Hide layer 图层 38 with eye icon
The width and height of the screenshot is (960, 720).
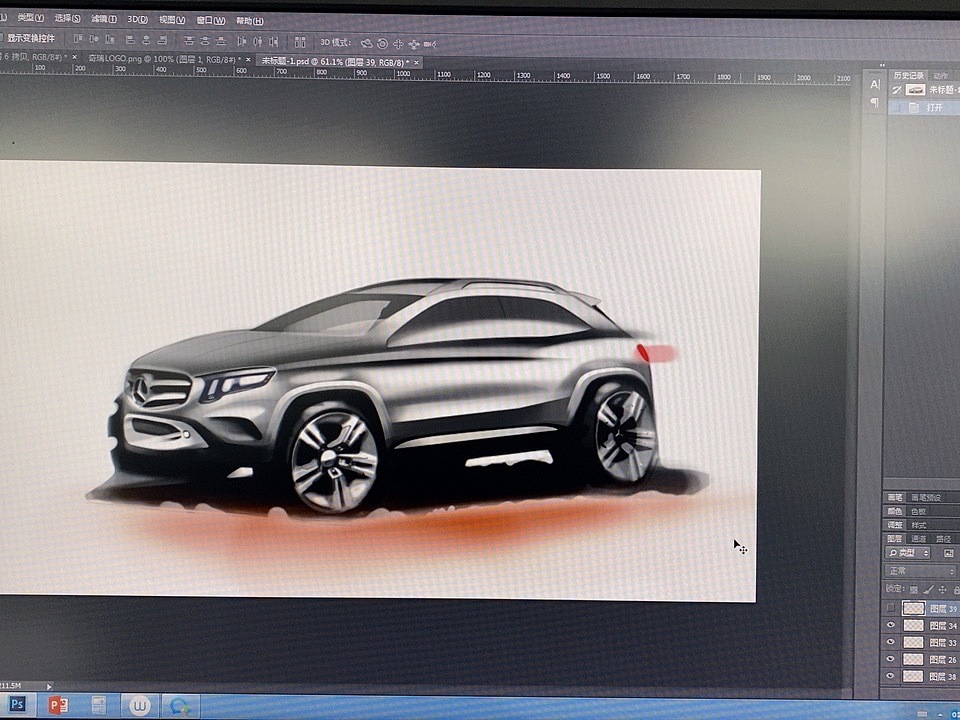coord(891,677)
